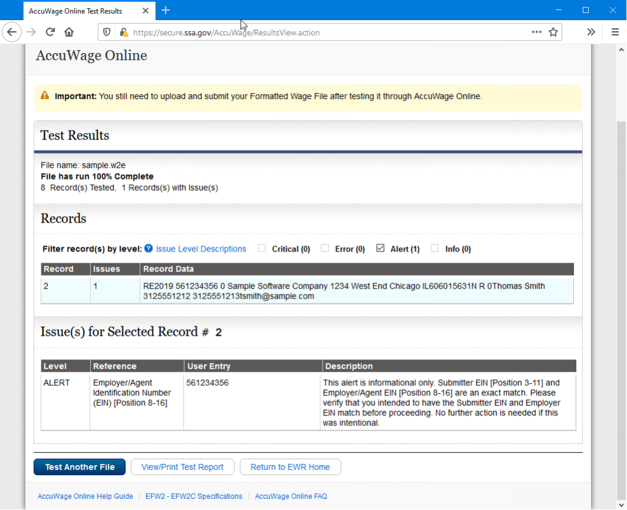The height and width of the screenshot is (510, 627).
Task: Click the browser Back arrow button
Action: coord(12,32)
